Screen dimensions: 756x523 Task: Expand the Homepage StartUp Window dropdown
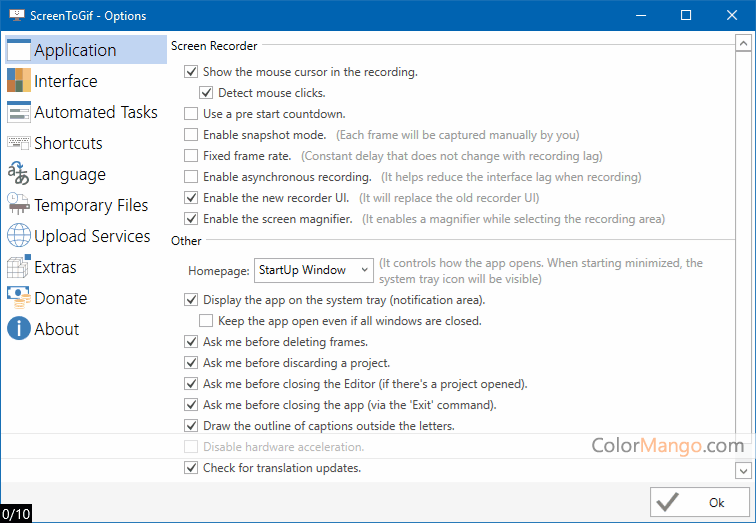[x=313, y=270]
